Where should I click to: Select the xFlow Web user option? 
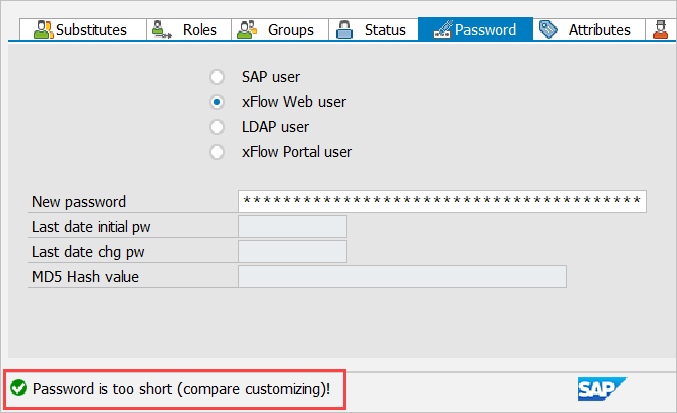[x=217, y=102]
